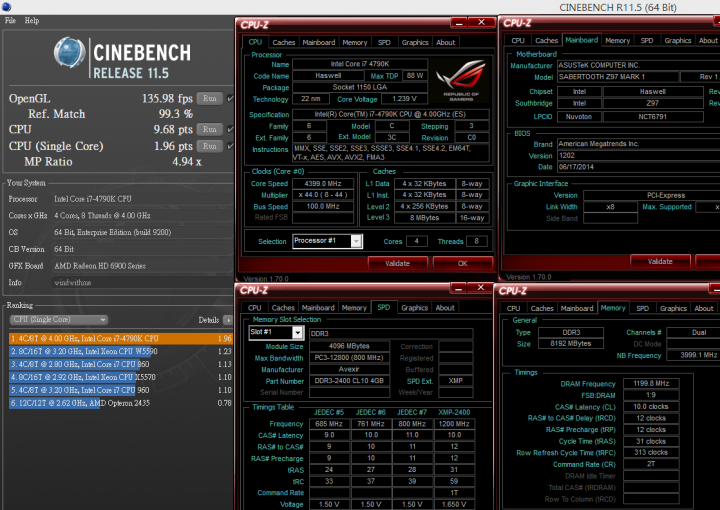Switch to Graphics tab in CPU-Z processor window

(415, 42)
